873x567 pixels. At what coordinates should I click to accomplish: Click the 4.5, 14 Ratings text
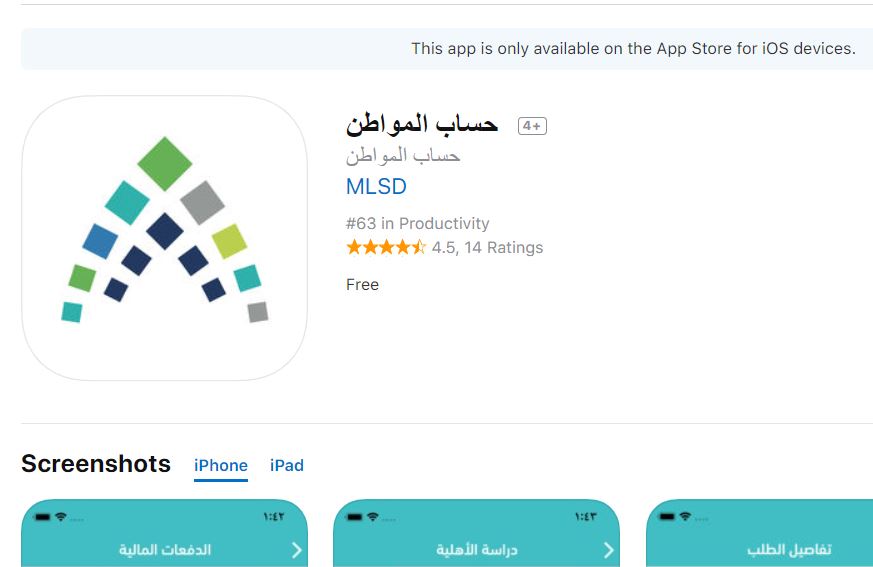coord(487,247)
